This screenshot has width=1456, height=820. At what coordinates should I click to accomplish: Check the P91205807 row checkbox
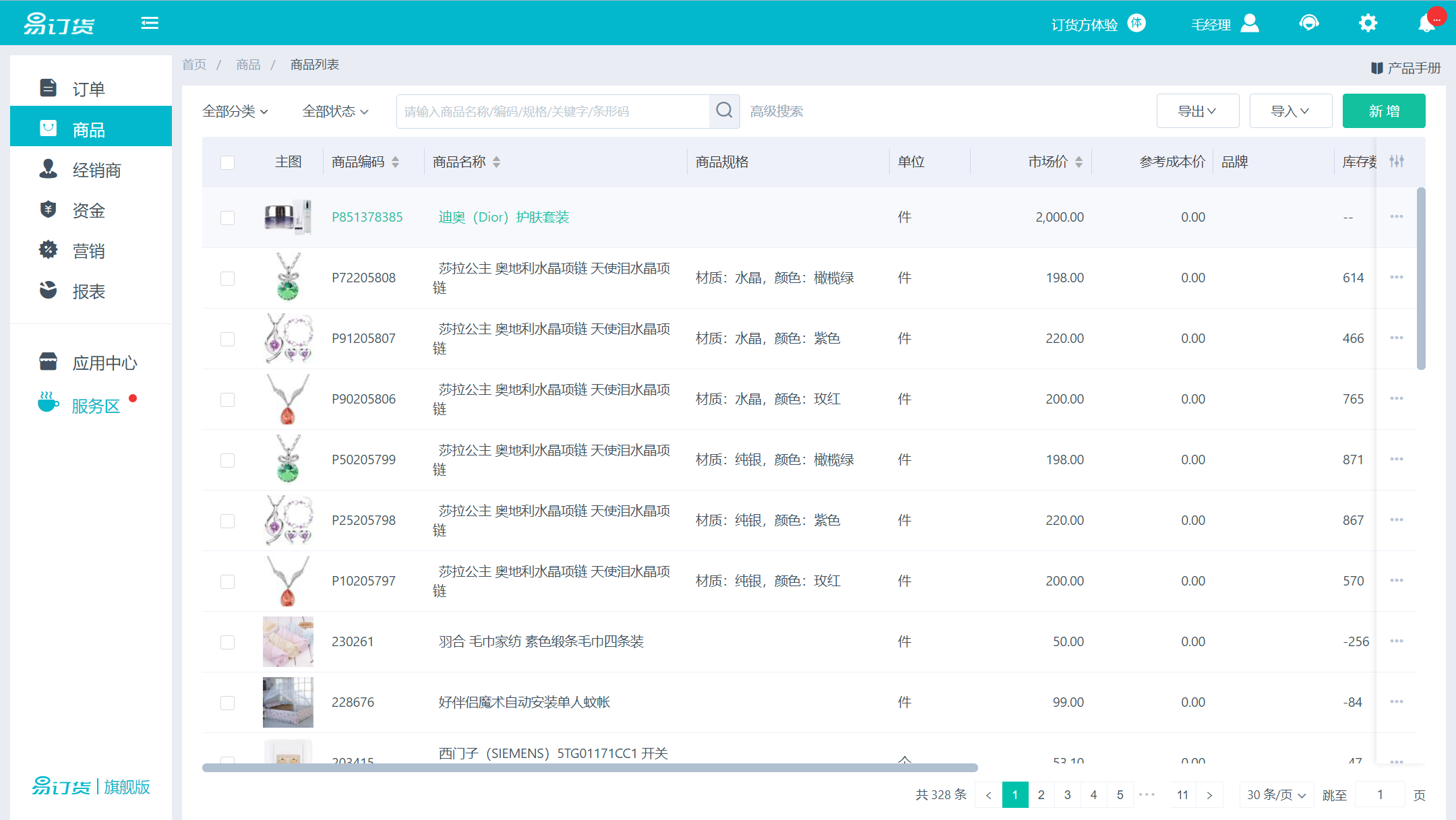pos(228,339)
